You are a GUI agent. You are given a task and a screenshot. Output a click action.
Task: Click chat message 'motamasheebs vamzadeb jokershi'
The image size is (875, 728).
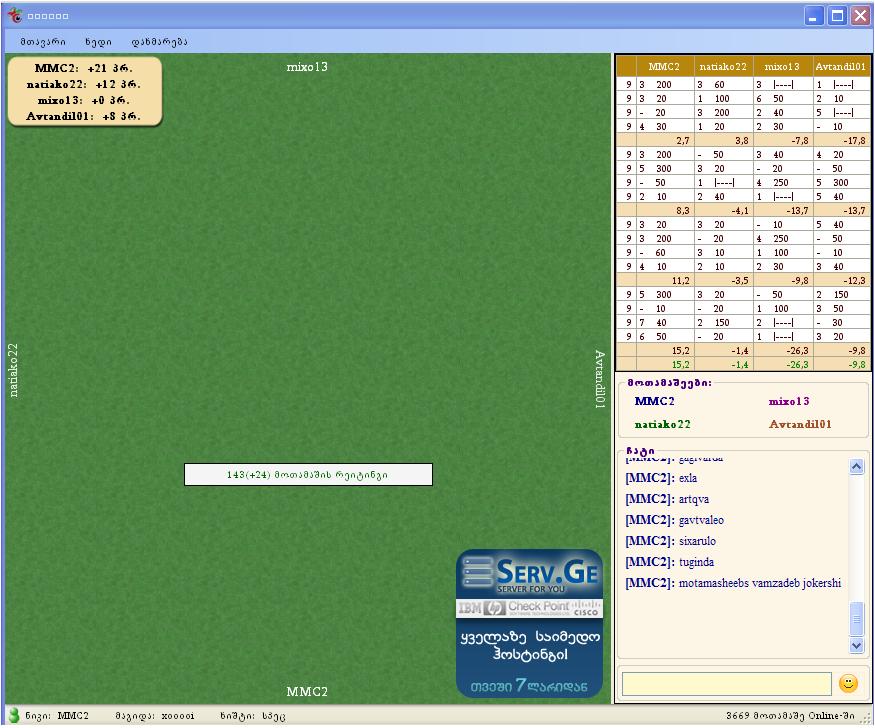point(759,583)
